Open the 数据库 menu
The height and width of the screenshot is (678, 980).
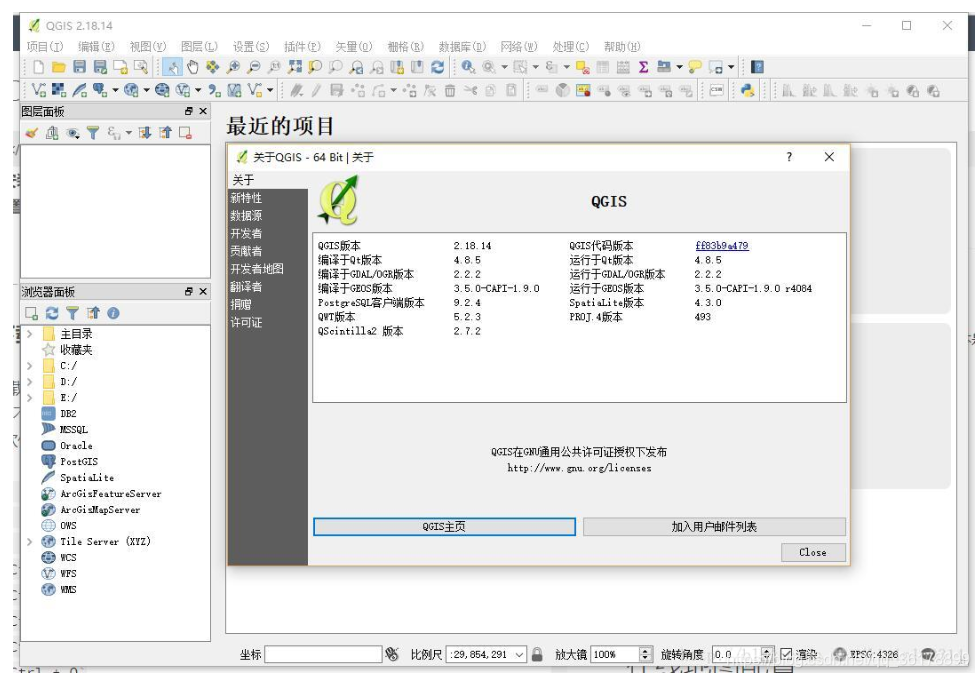tap(462, 46)
